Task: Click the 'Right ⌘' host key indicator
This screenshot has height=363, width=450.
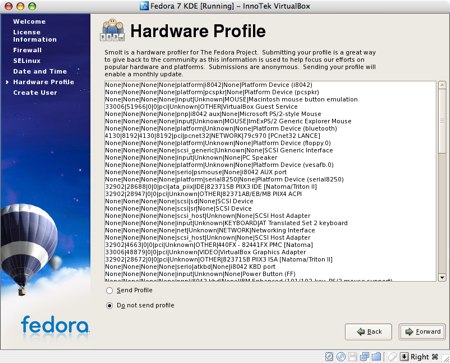Action: tap(424, 357)
